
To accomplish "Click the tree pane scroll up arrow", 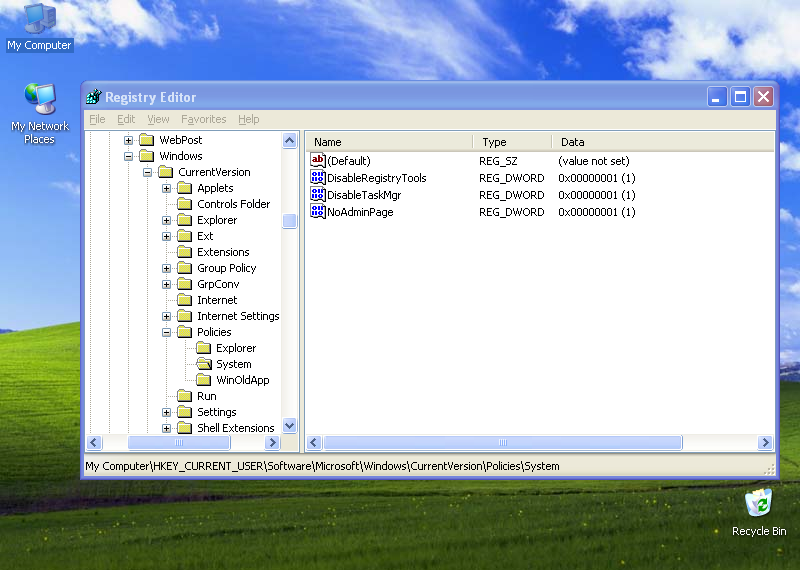I will [289, 140].
